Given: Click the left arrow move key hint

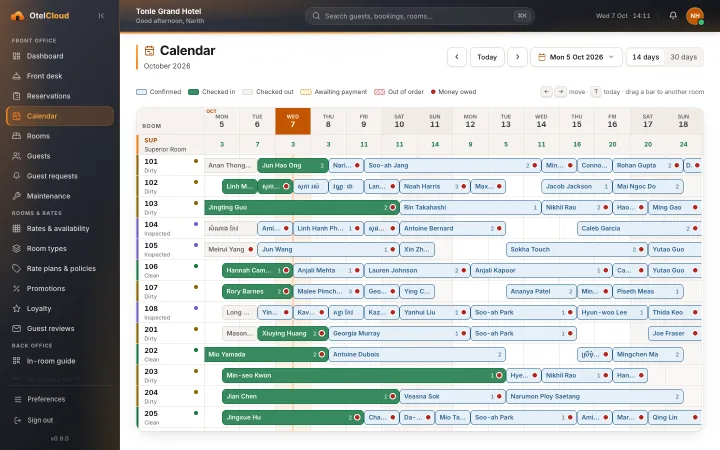Looking at the screenshot, I should (x=546, y=92).
